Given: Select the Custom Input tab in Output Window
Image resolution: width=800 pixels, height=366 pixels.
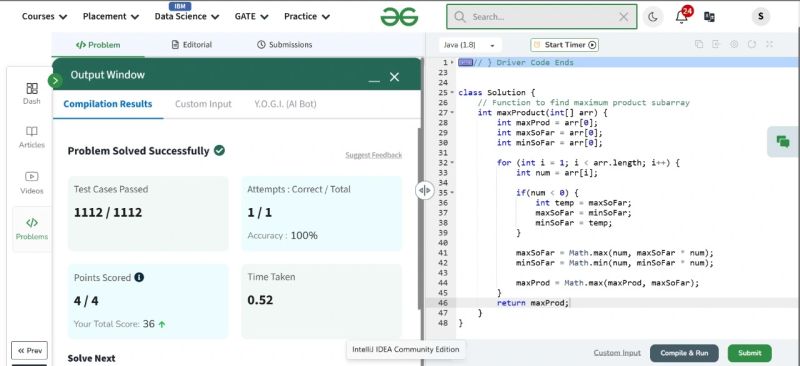Looking at the screenshot, I should coord(203,104).
